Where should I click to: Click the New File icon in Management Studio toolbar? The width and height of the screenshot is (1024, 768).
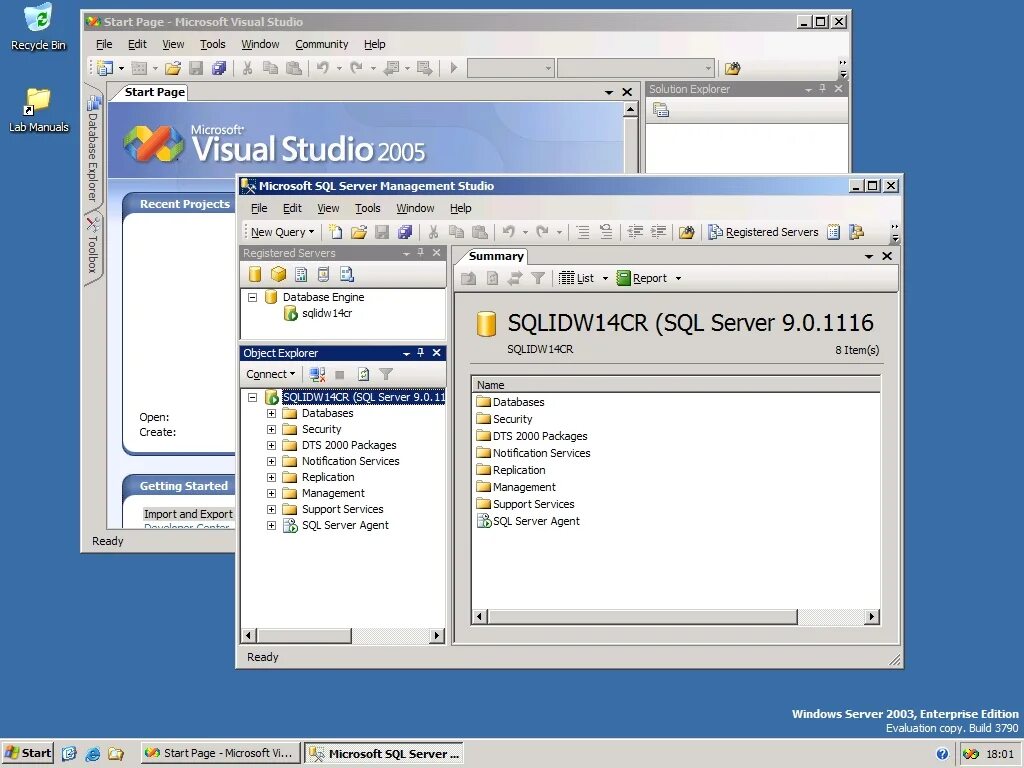coord(335,232)
